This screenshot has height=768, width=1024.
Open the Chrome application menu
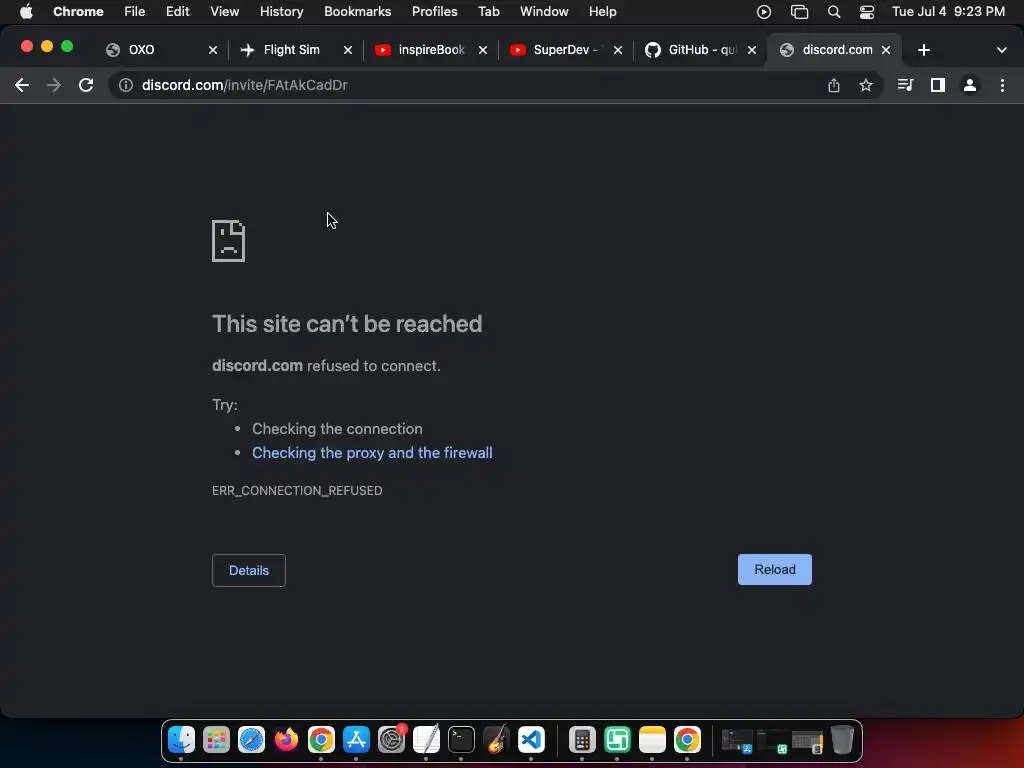pyautogui.click(x=78, y=12)
